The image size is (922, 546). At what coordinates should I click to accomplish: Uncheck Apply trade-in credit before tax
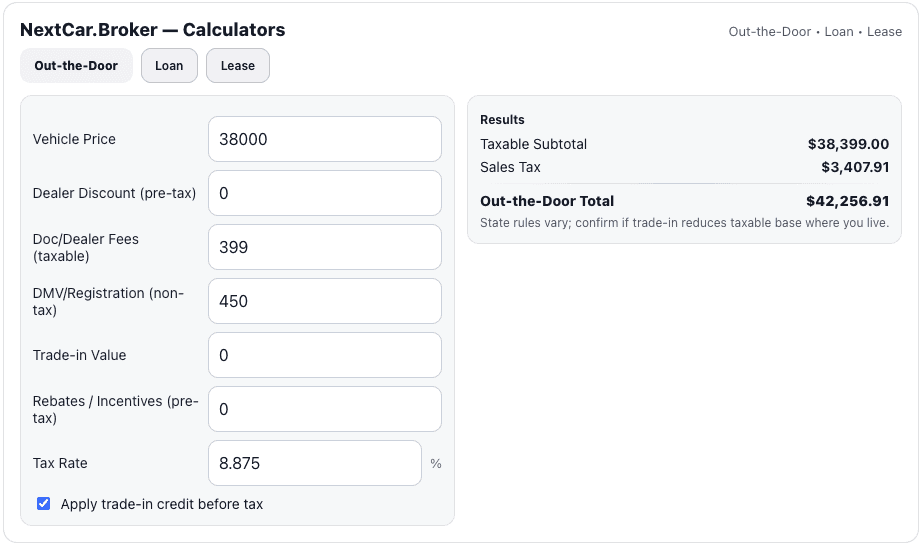[x=43, y=504]
